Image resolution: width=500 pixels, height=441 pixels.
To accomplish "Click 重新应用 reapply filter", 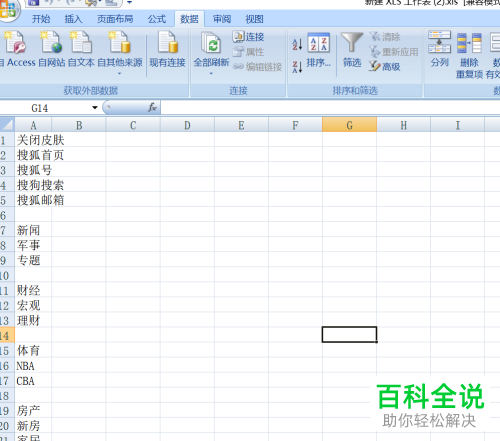I will (x=394, y=52).
